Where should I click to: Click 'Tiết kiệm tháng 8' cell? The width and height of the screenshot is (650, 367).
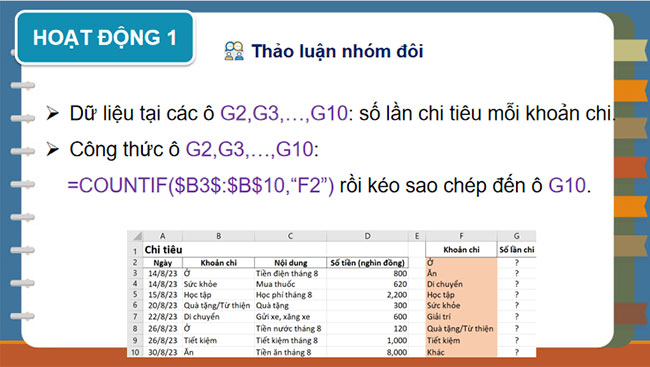click(290, 340)
